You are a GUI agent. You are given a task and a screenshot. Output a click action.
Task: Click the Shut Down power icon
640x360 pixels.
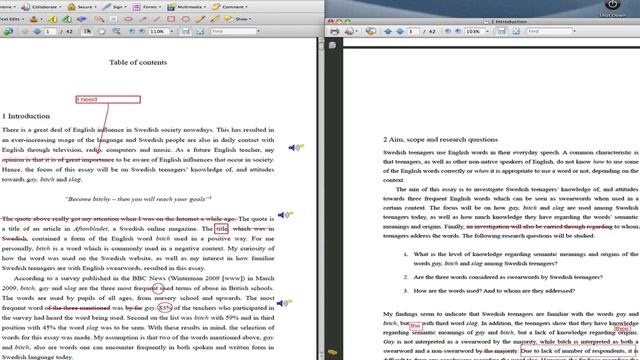pyautogui.click(x=612, y=5)
